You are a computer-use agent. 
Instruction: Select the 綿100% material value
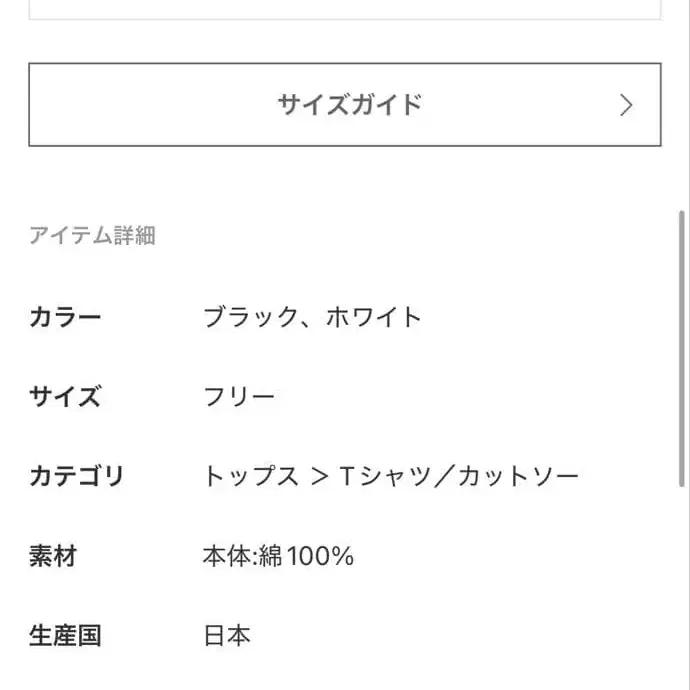[304, 555]
